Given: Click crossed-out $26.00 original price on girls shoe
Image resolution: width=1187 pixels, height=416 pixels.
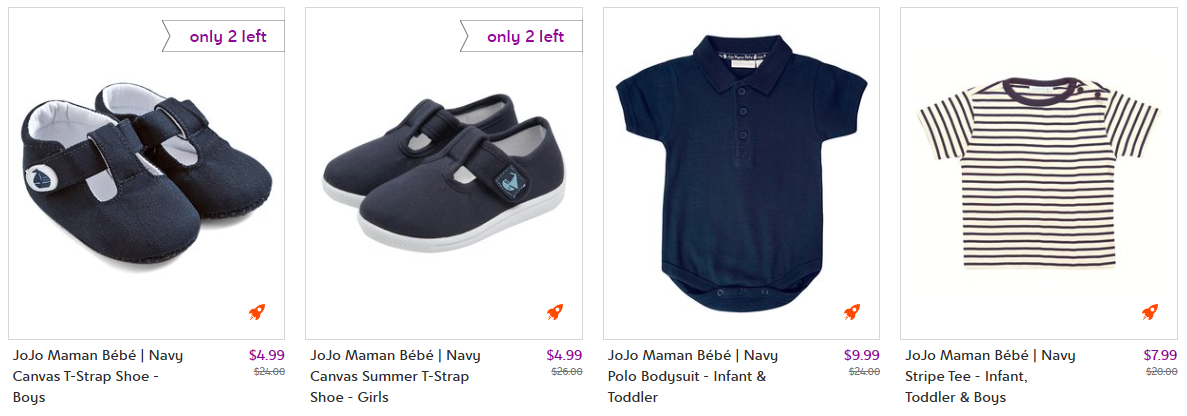Looking at the screenshot, I should (566, 371).
